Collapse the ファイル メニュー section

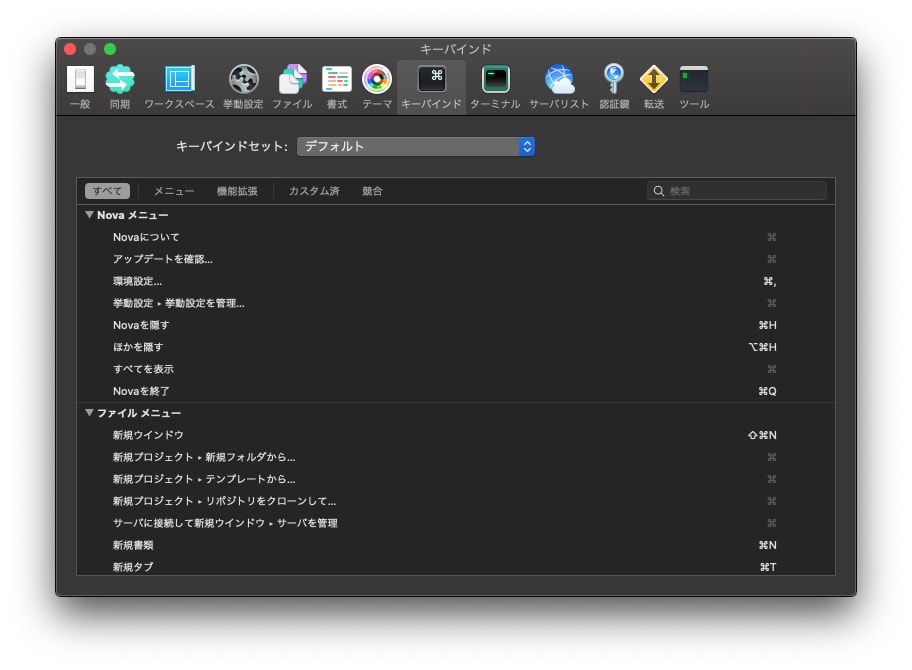pyautogui.click(x=90, y=412)
